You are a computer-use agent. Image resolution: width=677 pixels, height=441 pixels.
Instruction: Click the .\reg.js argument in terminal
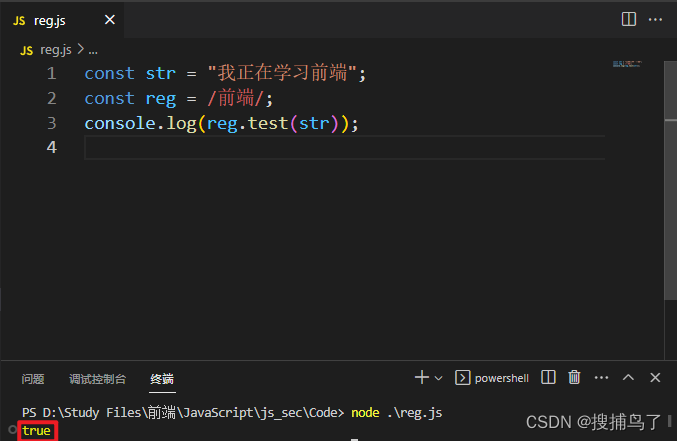414,412
